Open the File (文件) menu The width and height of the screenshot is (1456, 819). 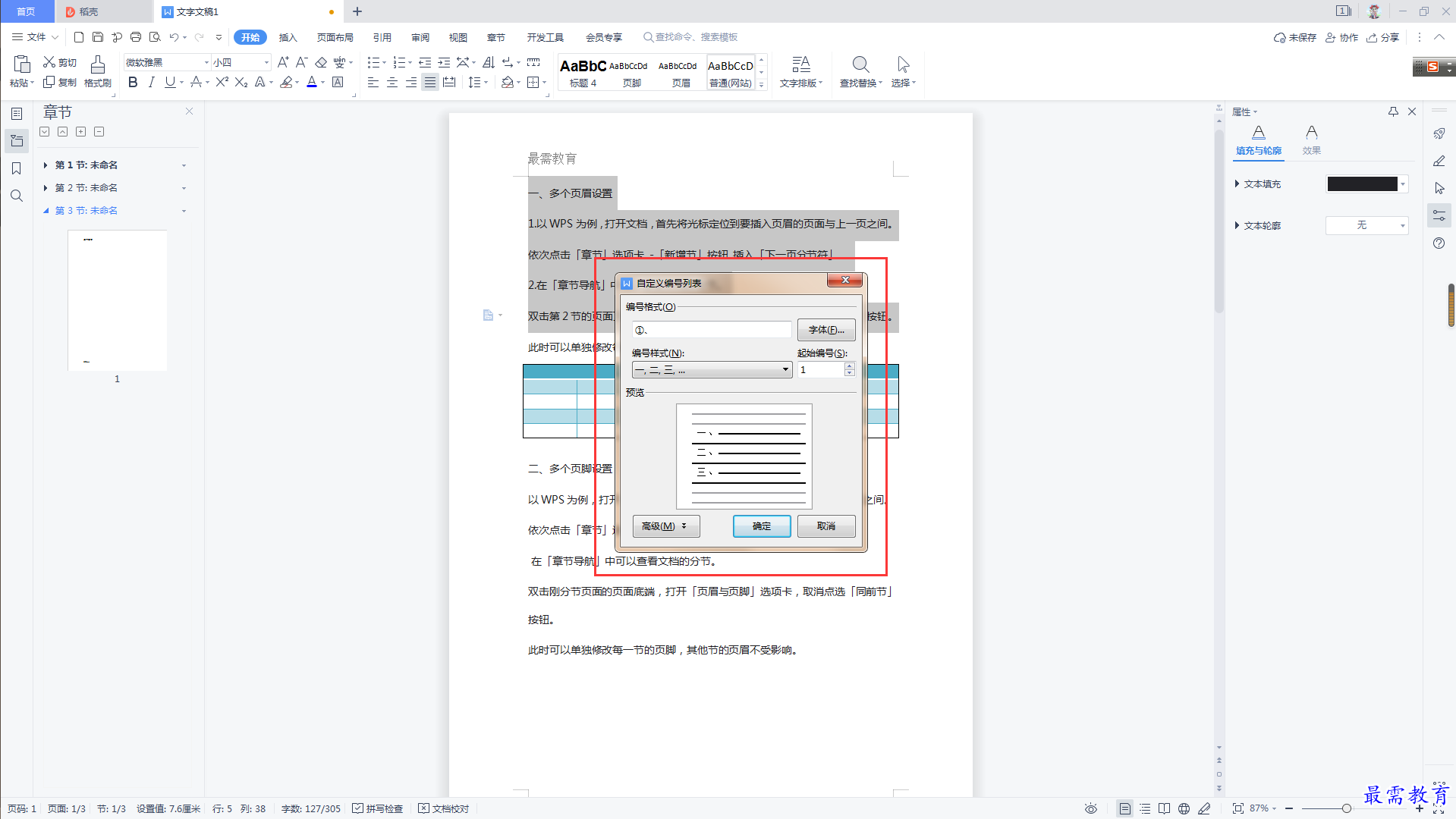pos(35,37)
